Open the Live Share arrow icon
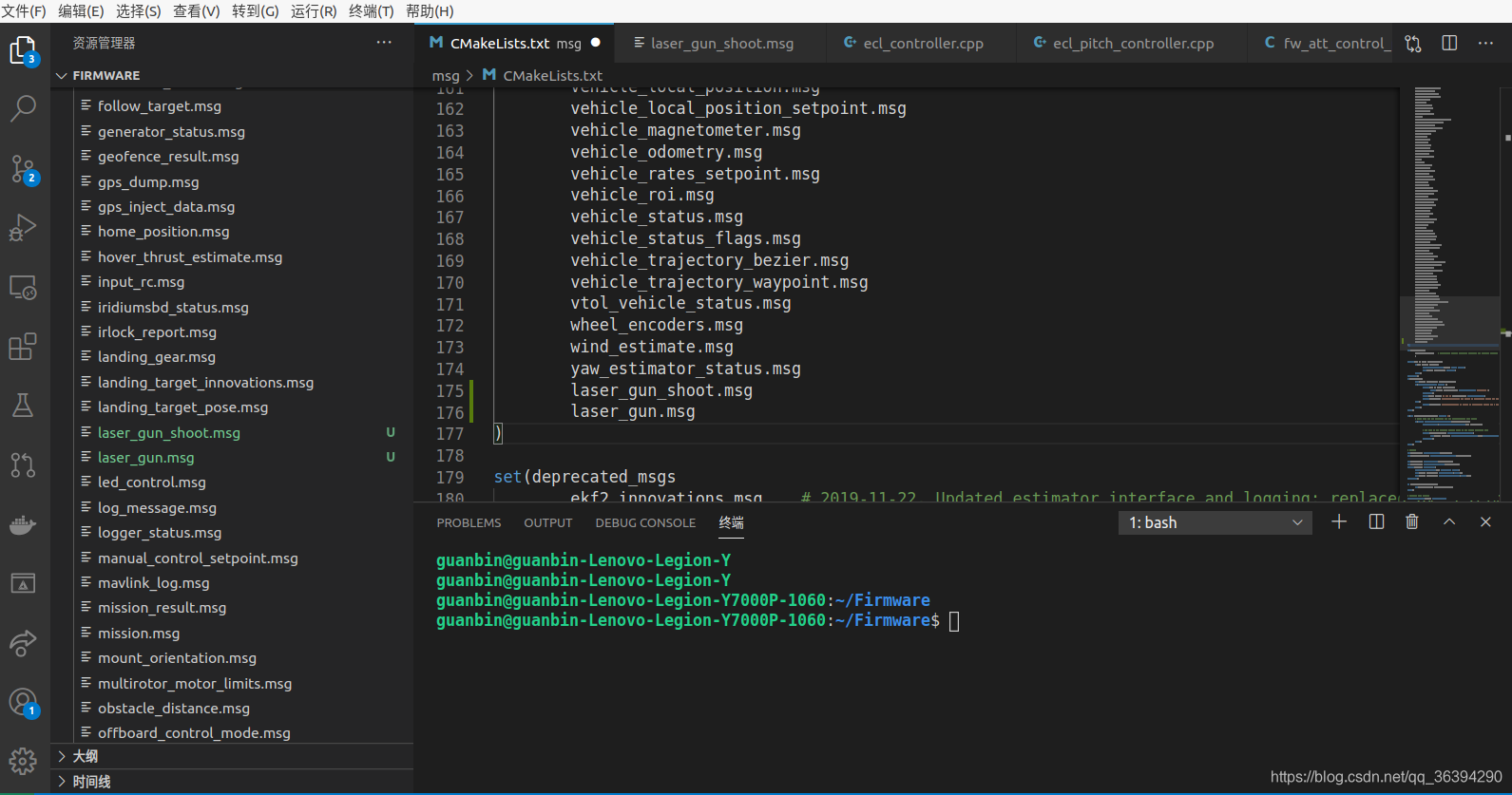Viewport: 1512px width, 795px height. (23, 643)
